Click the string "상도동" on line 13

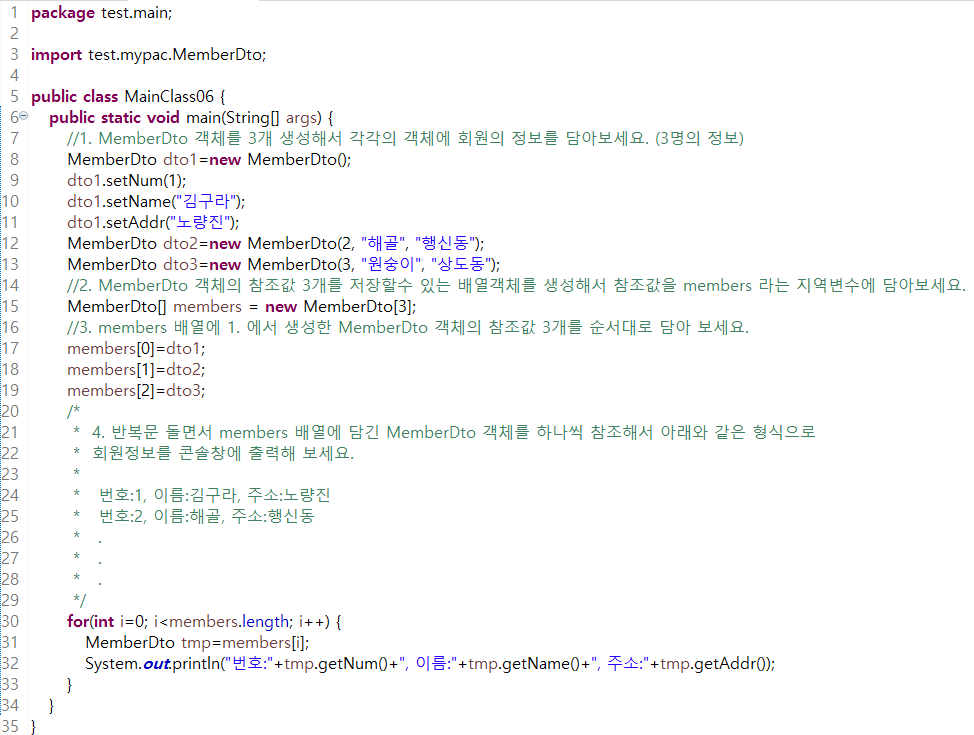[462, 265]
